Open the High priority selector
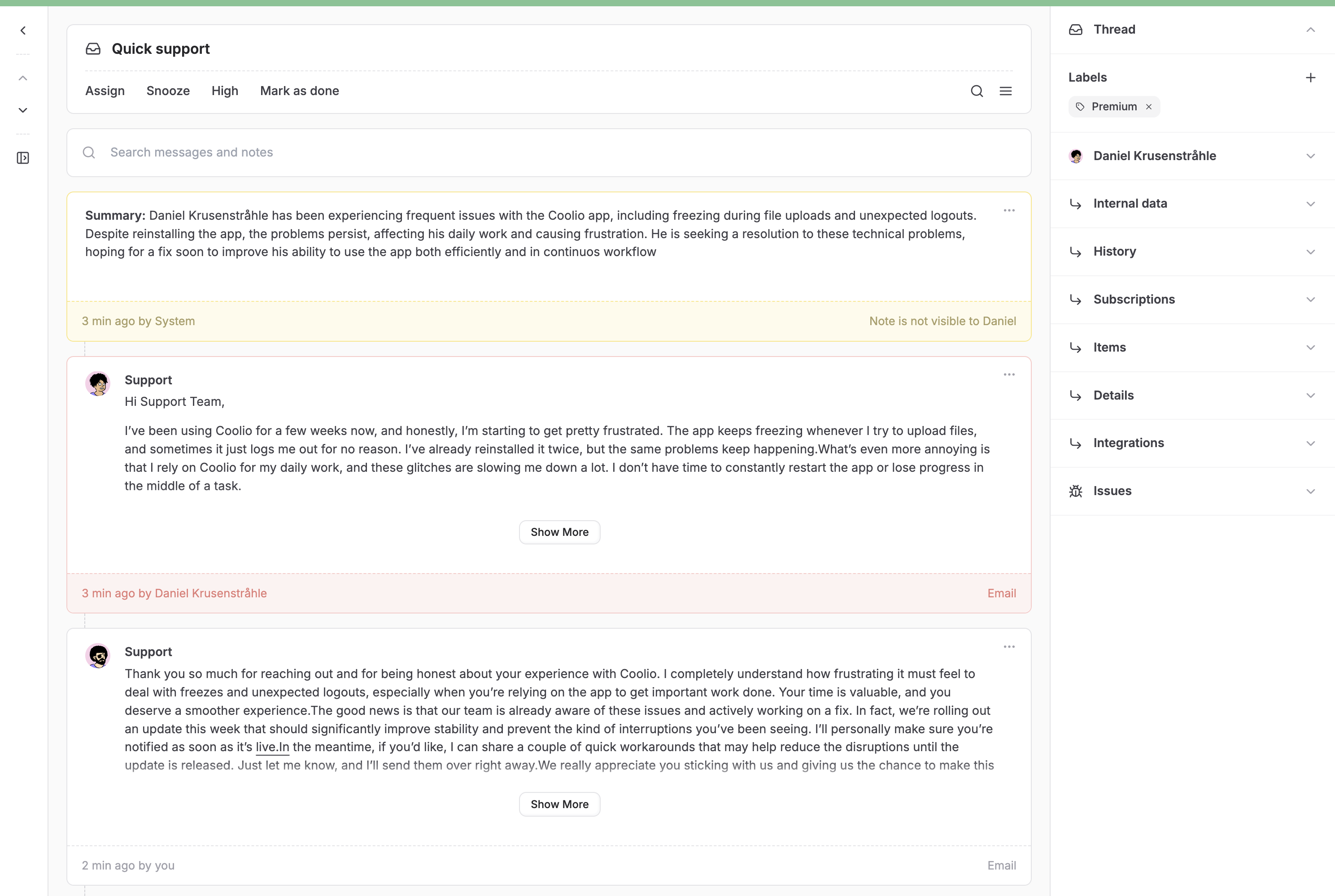 click(225, 91)
